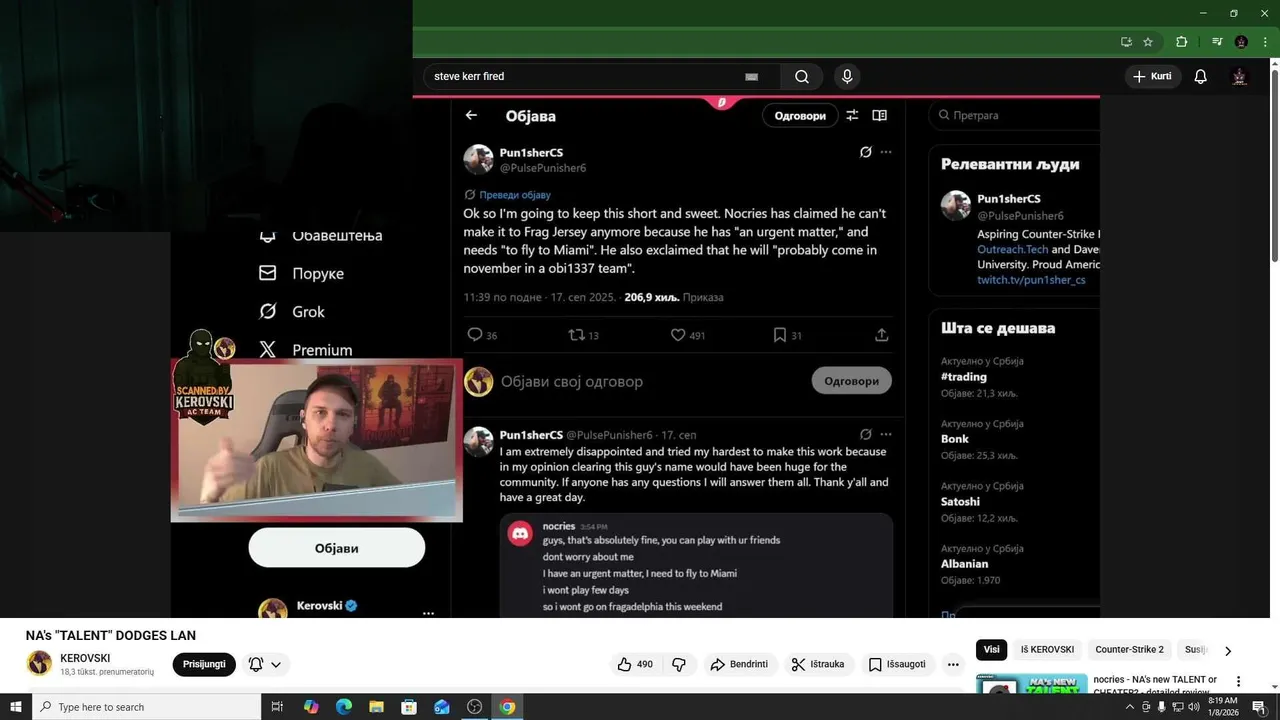Click the 'Bendrinti' share button

coord(739,664)
